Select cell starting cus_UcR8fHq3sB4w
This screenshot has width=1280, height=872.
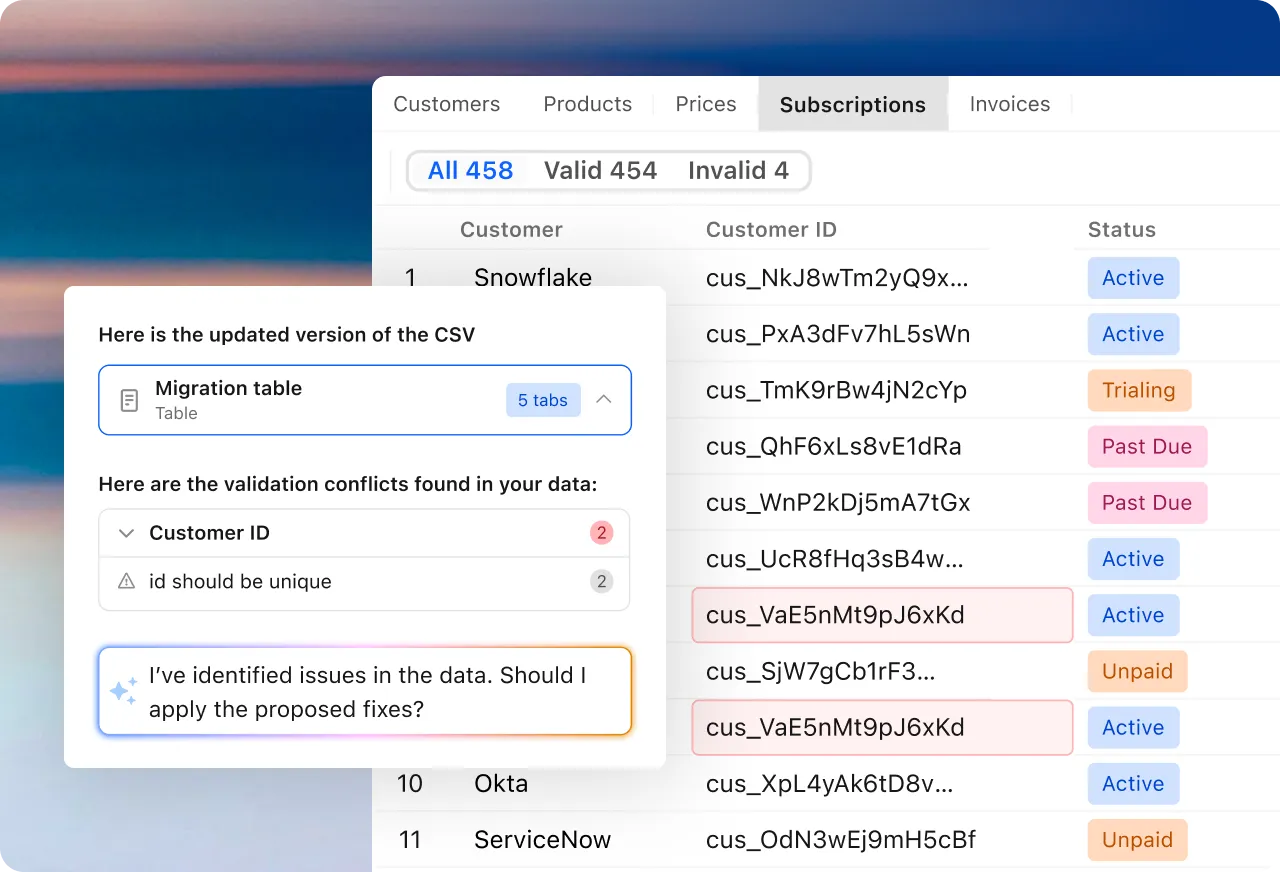click(x=837, y=558)
